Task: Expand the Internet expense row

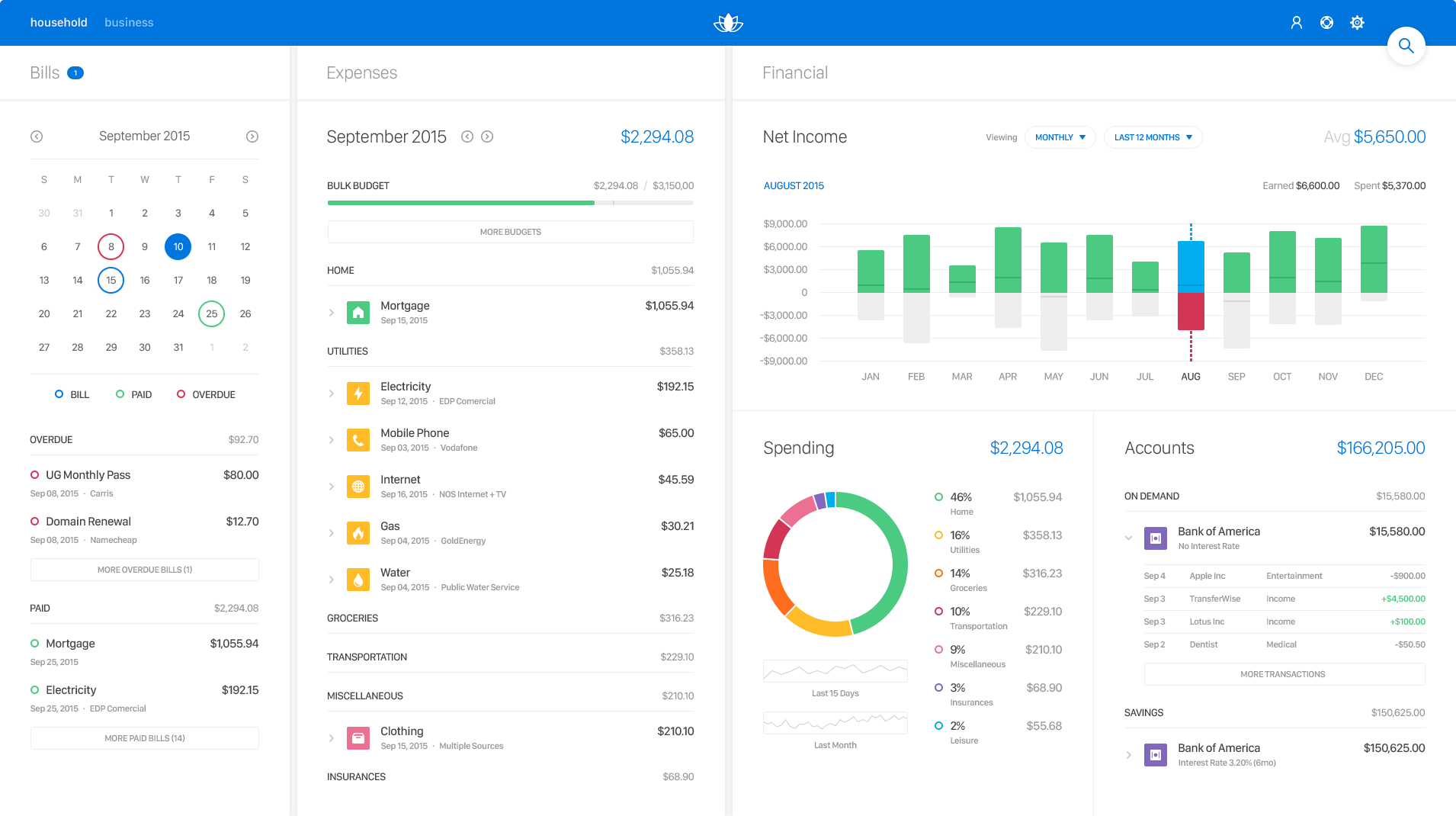Action: click(x=332, y=487)
